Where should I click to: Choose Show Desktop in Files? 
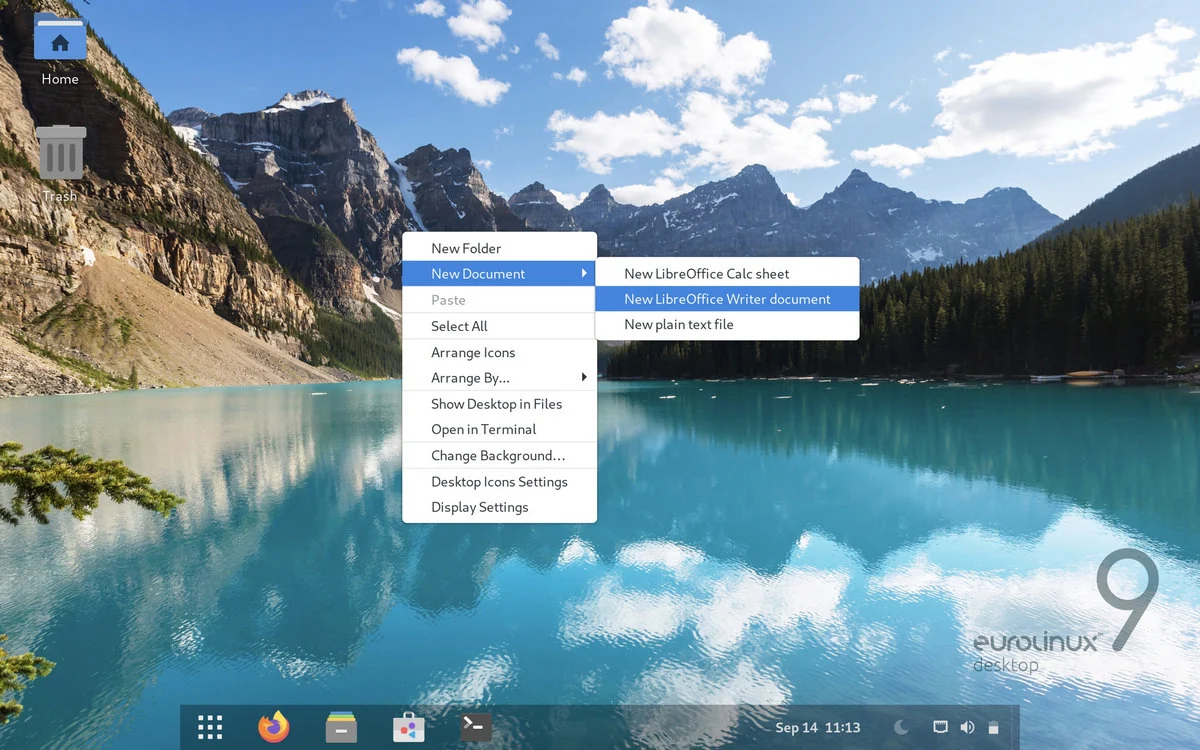[x=497, y=403]
